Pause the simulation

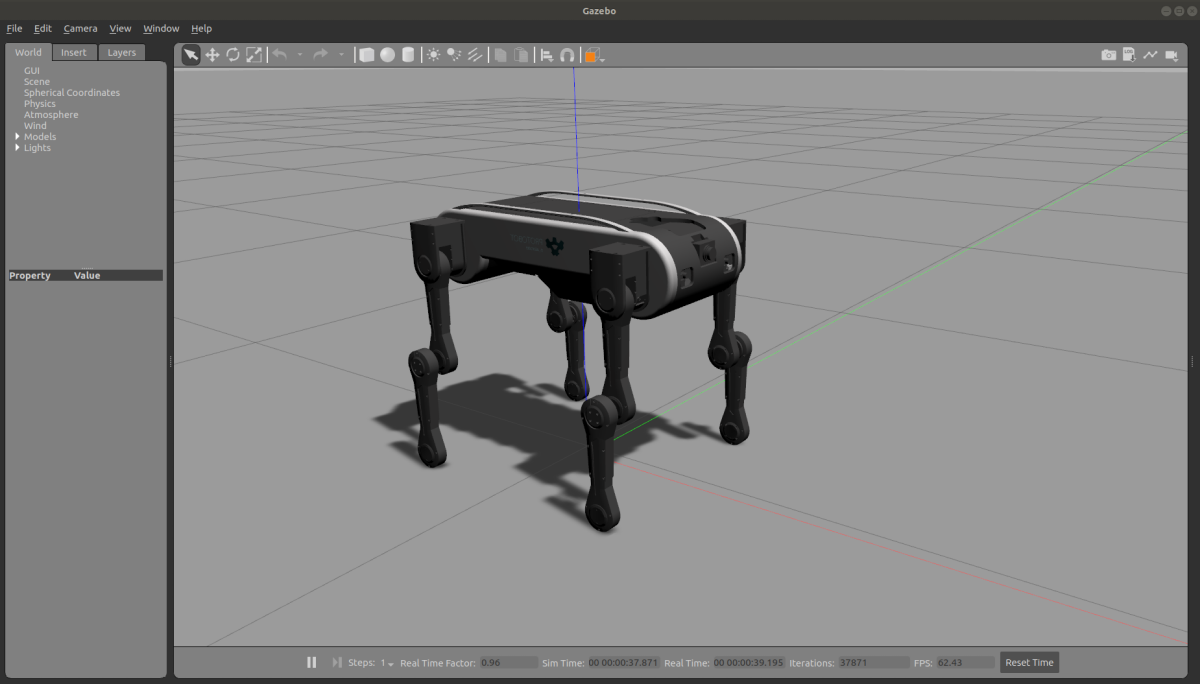coord(311,662)
